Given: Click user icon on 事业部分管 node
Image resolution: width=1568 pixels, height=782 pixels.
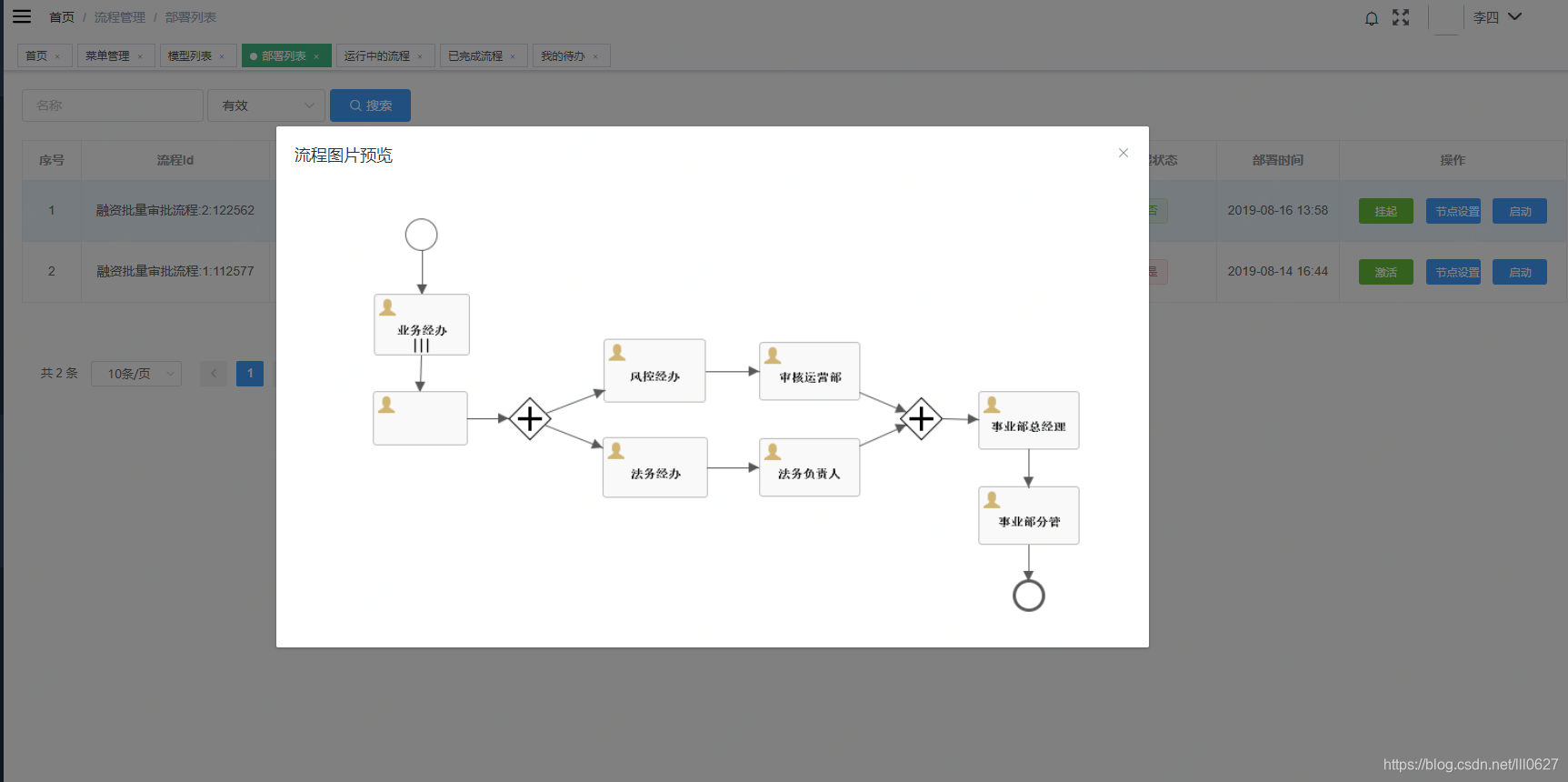Looking at the screenshot, I should [992, 499].
